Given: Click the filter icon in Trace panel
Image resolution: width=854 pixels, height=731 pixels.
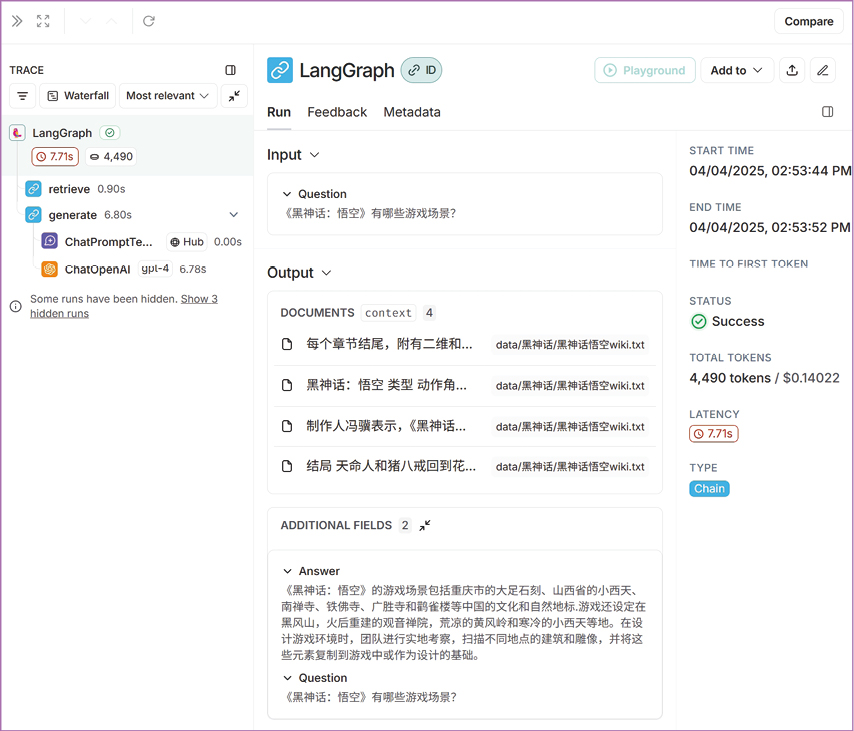Looking at the screenshot, I should click(x=23, y=96).
